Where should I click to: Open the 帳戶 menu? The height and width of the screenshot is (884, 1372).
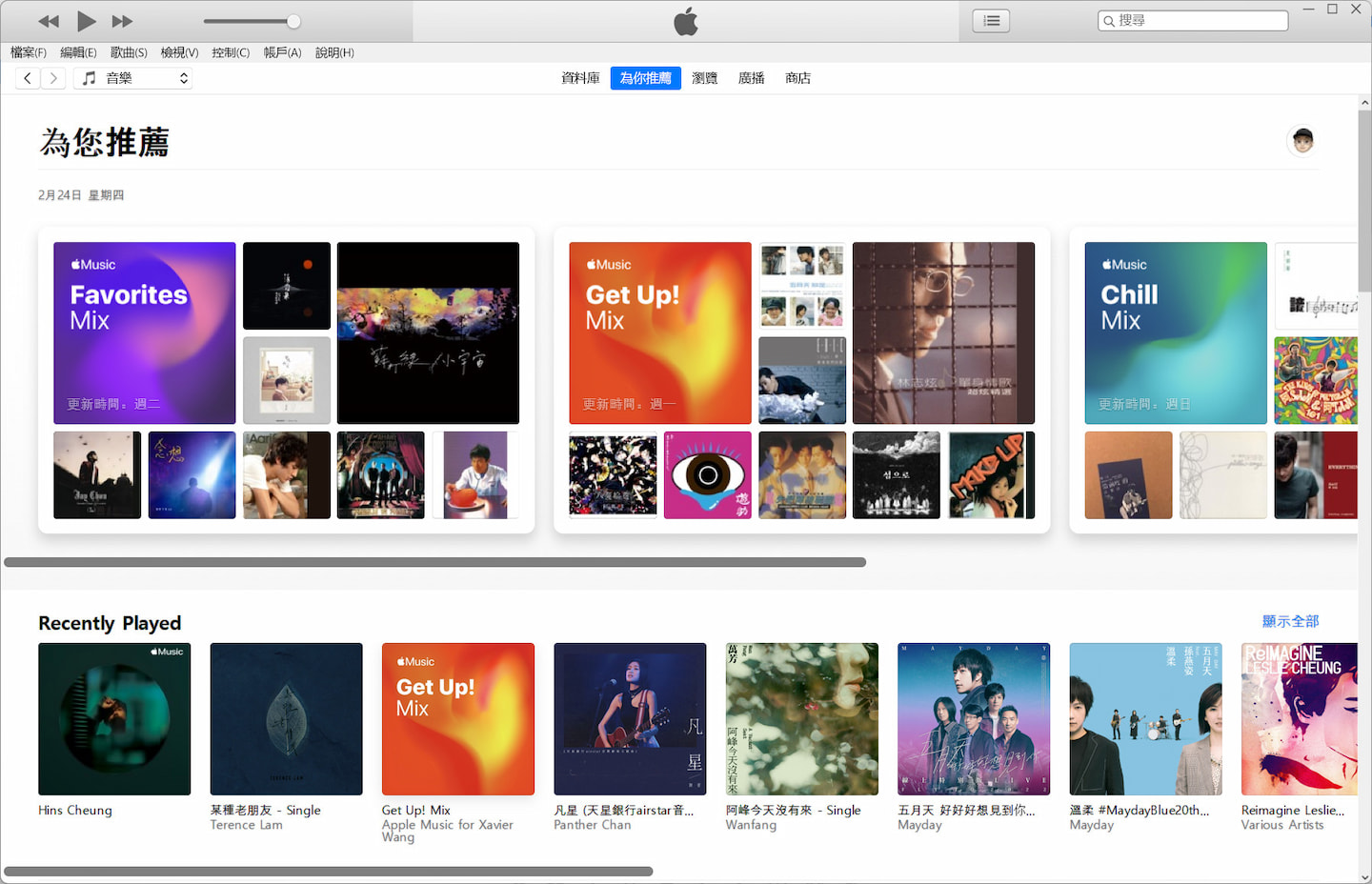(282, 52)
